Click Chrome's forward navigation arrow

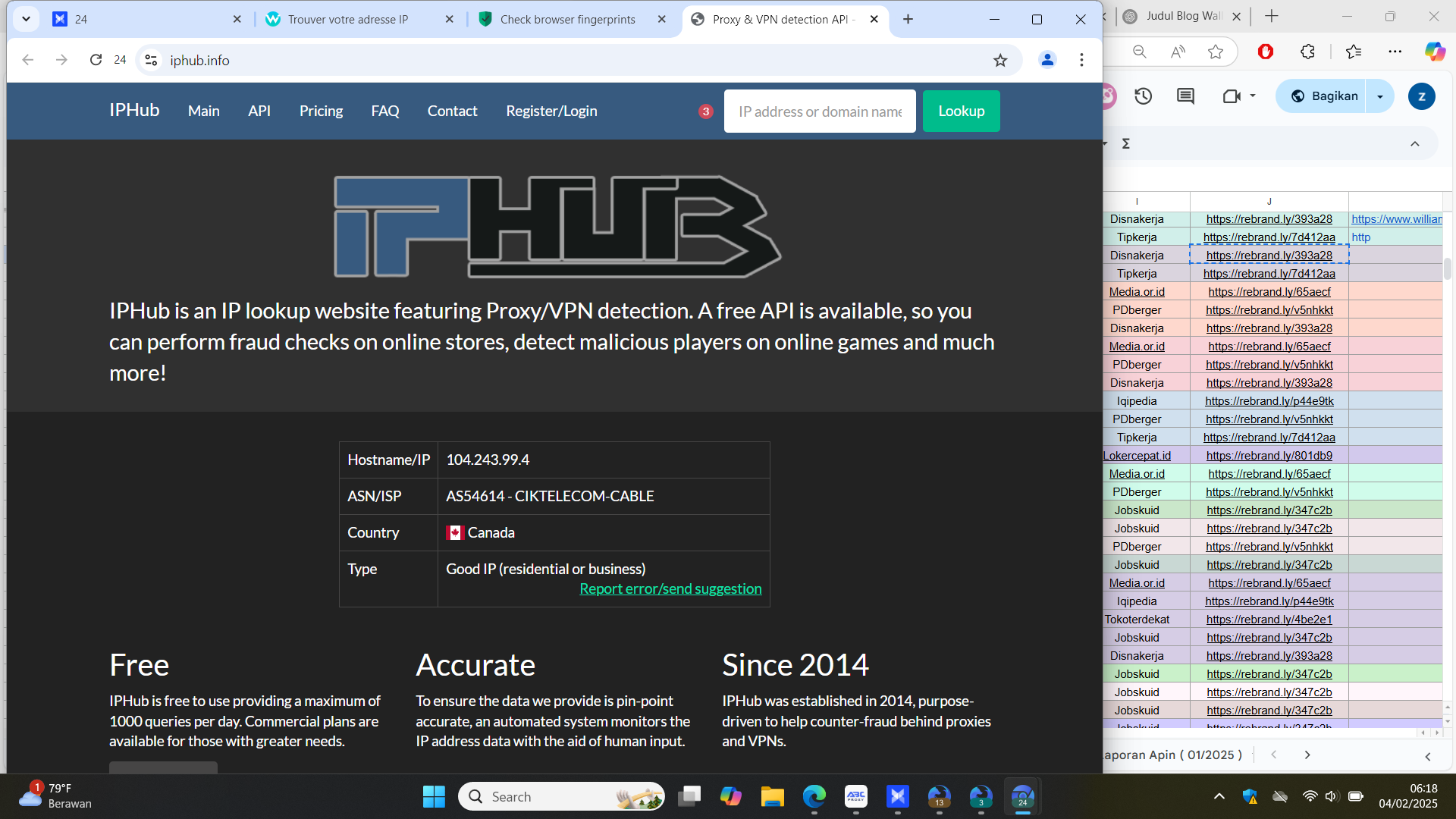[x=61, y=60]
